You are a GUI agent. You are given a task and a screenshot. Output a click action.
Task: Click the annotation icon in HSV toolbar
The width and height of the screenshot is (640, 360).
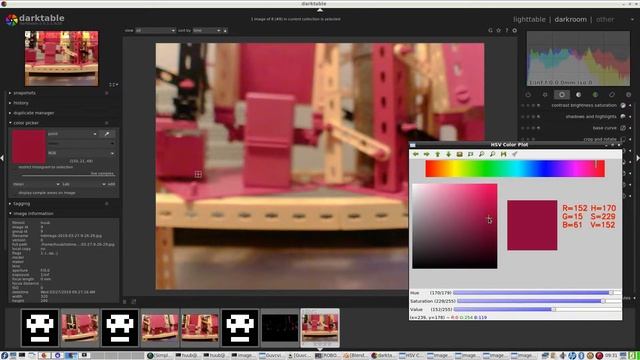pyautogui.click(x=471, y=154)
